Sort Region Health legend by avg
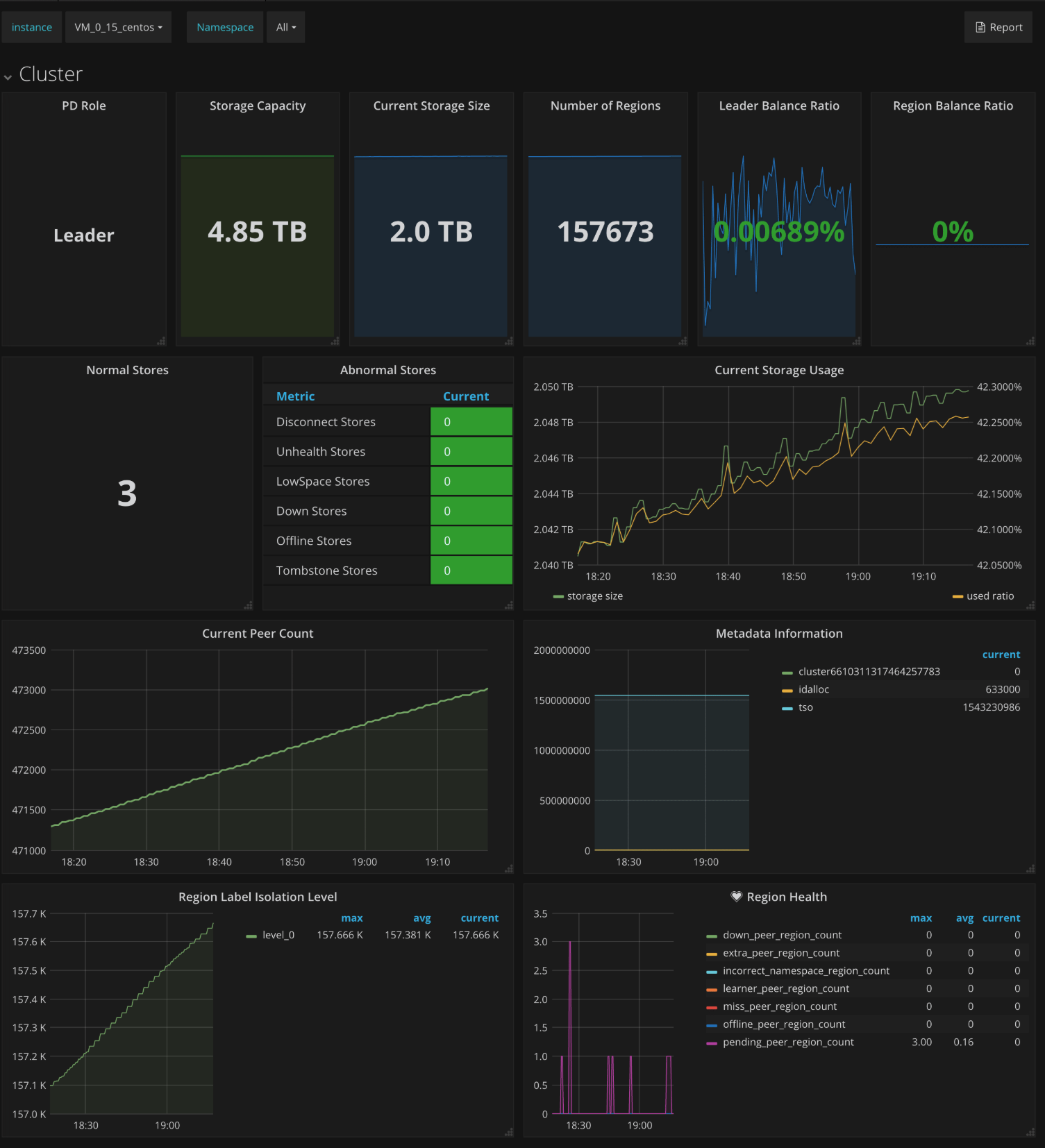The width and height of the screenshot is (1045, 1148). coord(964,918)
